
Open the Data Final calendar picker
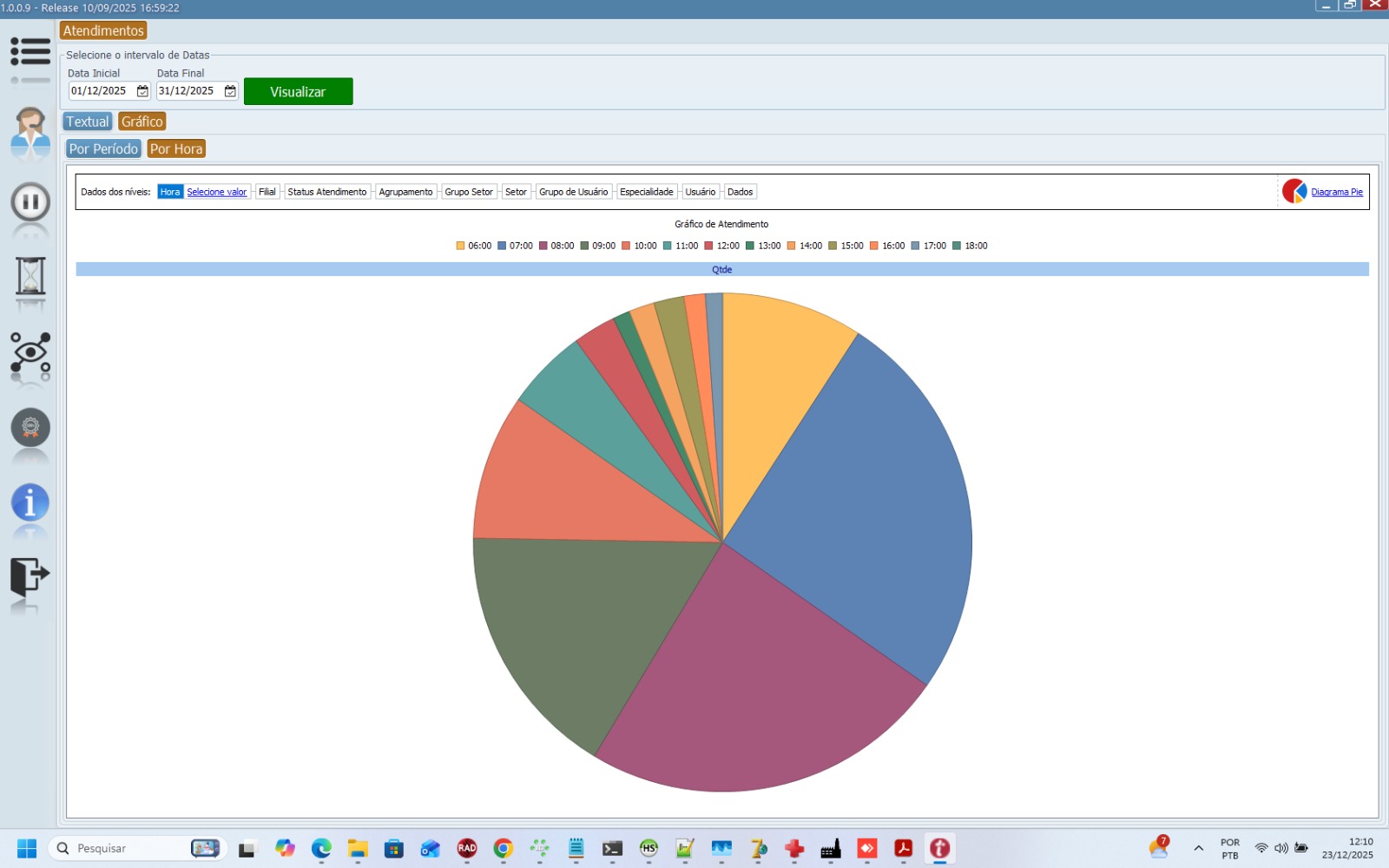tap(230, 91)
